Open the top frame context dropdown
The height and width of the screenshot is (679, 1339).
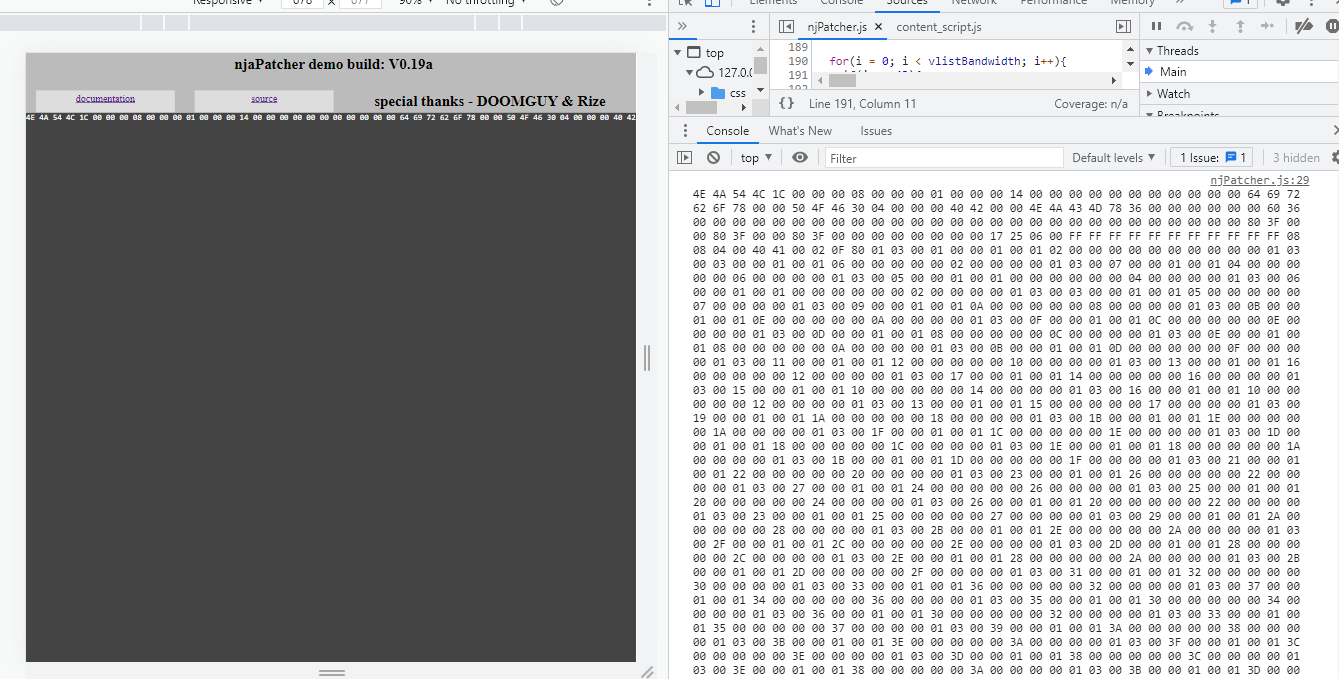click(x=755, y=157)
